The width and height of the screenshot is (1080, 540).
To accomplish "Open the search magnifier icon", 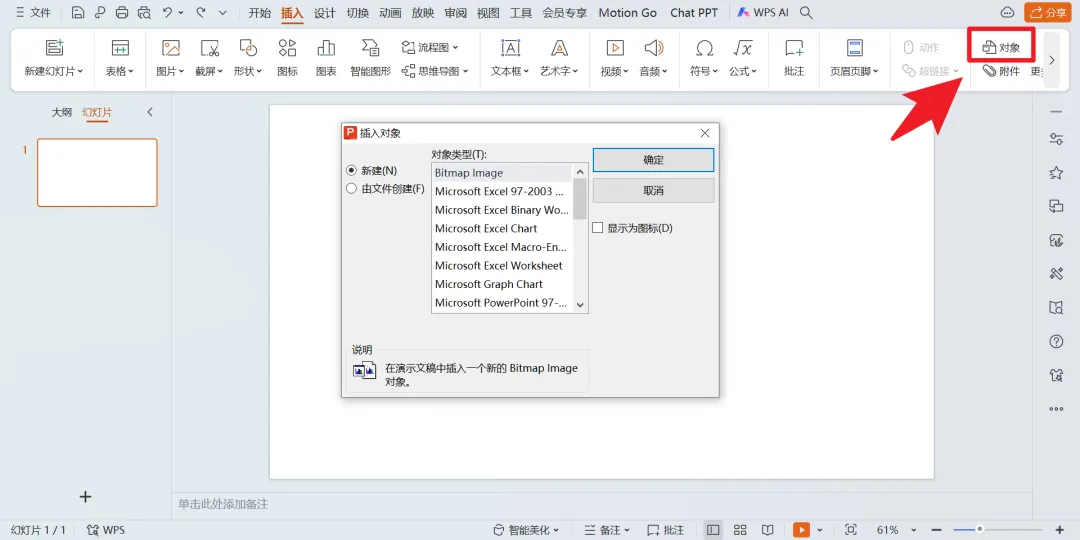I will click(x=806, y=12).
